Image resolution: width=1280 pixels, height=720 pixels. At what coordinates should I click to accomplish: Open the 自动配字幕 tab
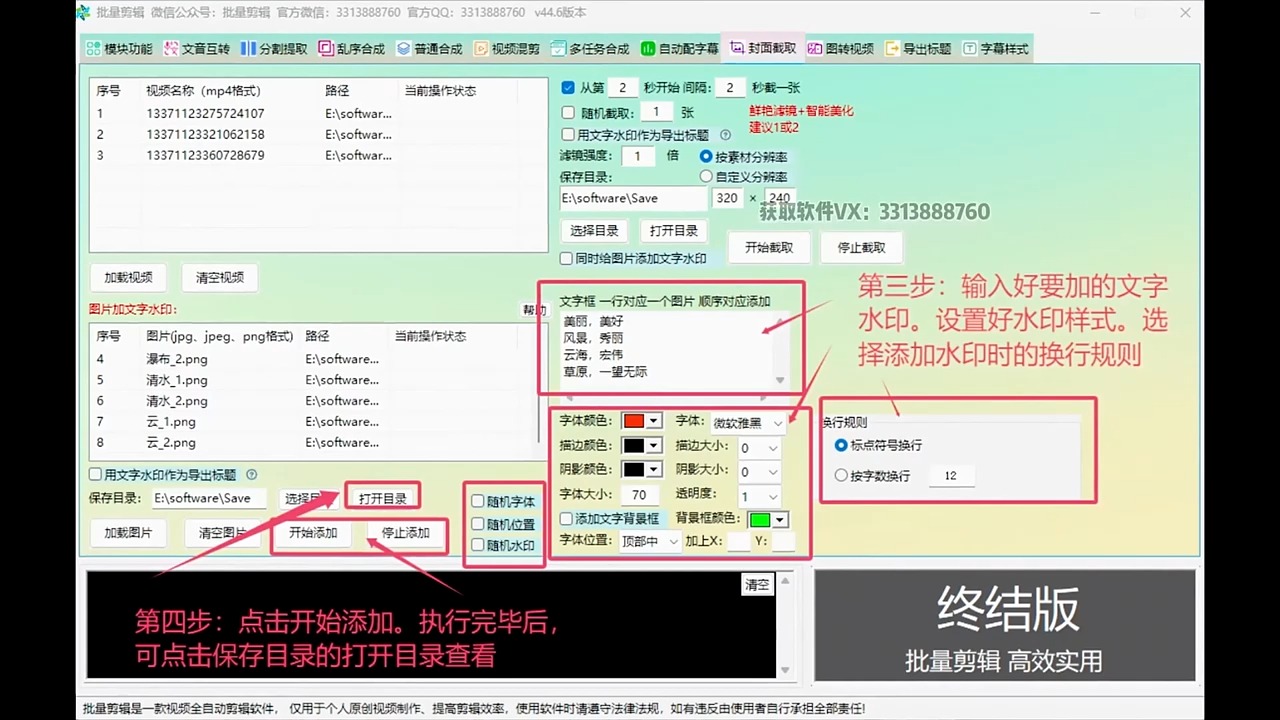coord(680,48)
